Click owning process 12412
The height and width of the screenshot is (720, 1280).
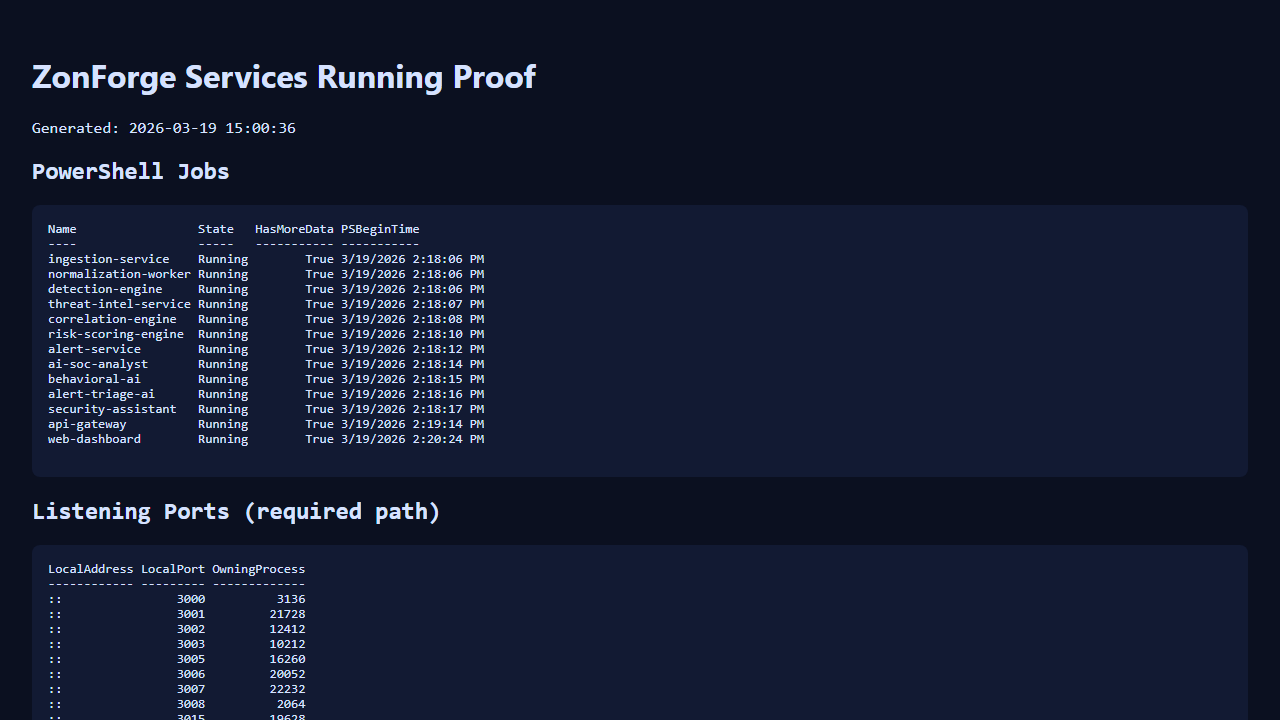(288, 629)
